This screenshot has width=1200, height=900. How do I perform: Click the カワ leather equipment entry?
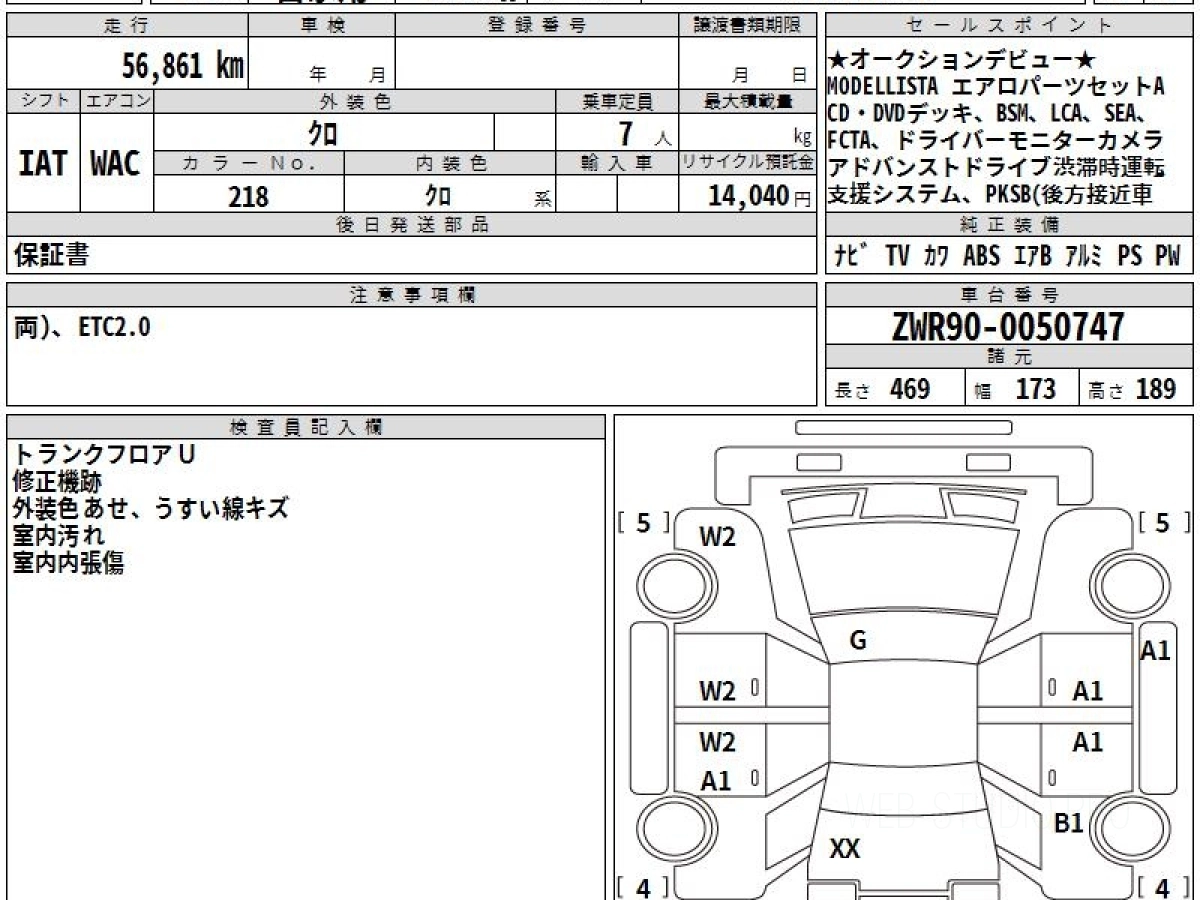[x=937, y=256]
